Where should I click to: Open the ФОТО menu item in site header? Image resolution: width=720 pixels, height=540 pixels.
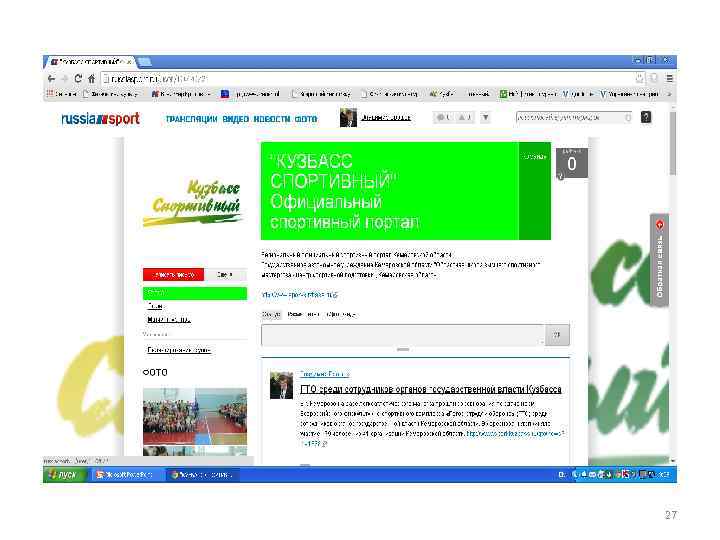point(306,119)
